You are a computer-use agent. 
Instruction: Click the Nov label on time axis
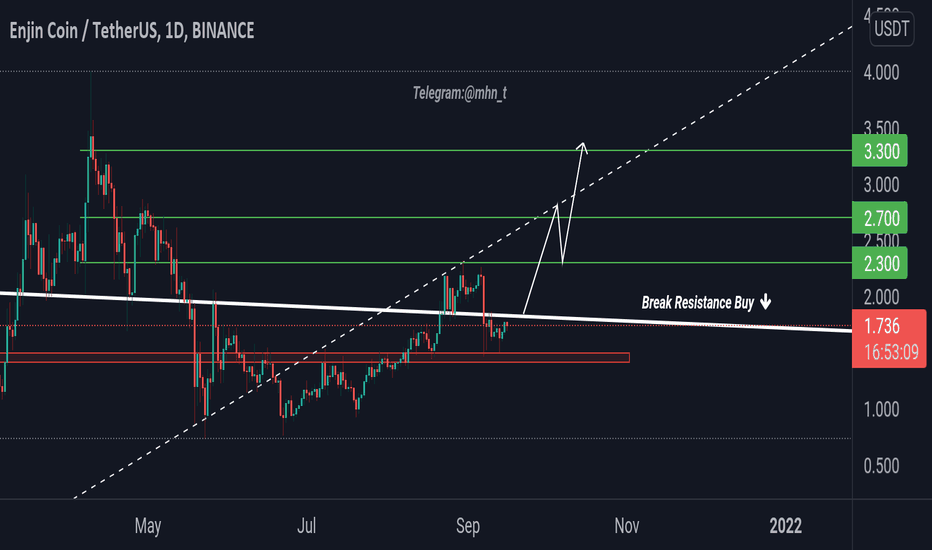[626, 526]
